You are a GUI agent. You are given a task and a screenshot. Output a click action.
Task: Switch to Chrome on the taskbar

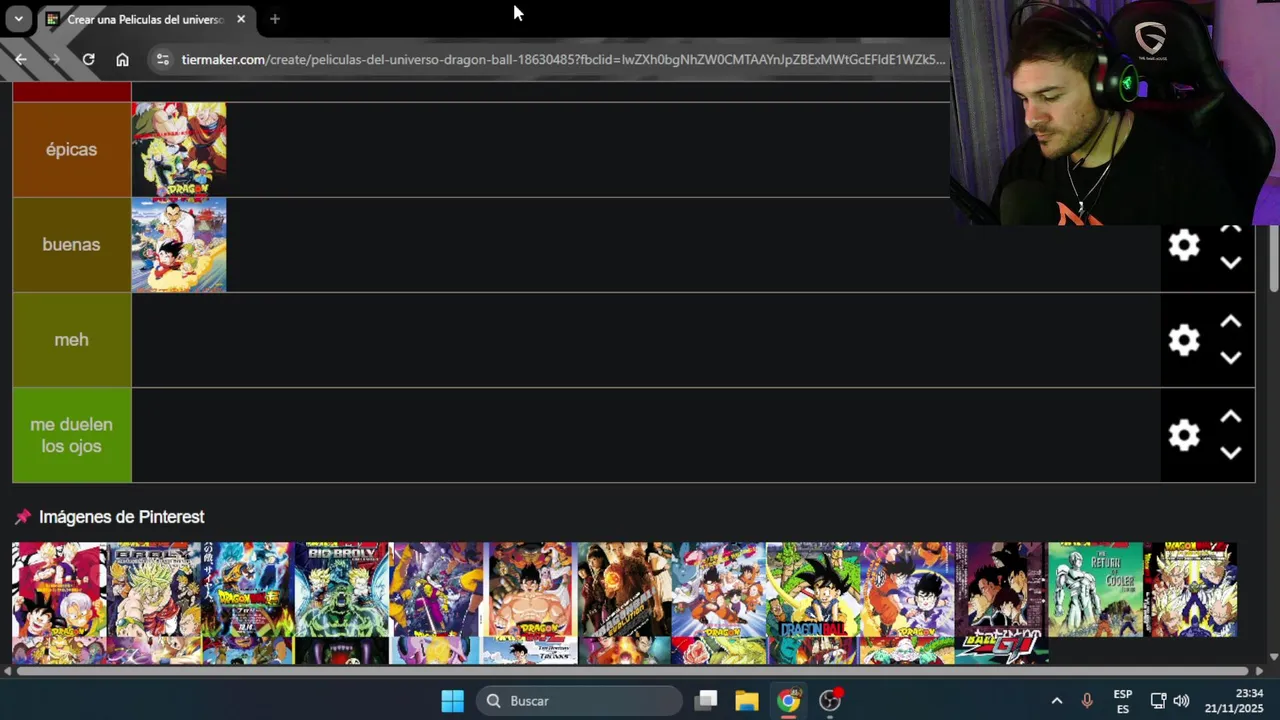coord(789,701)
